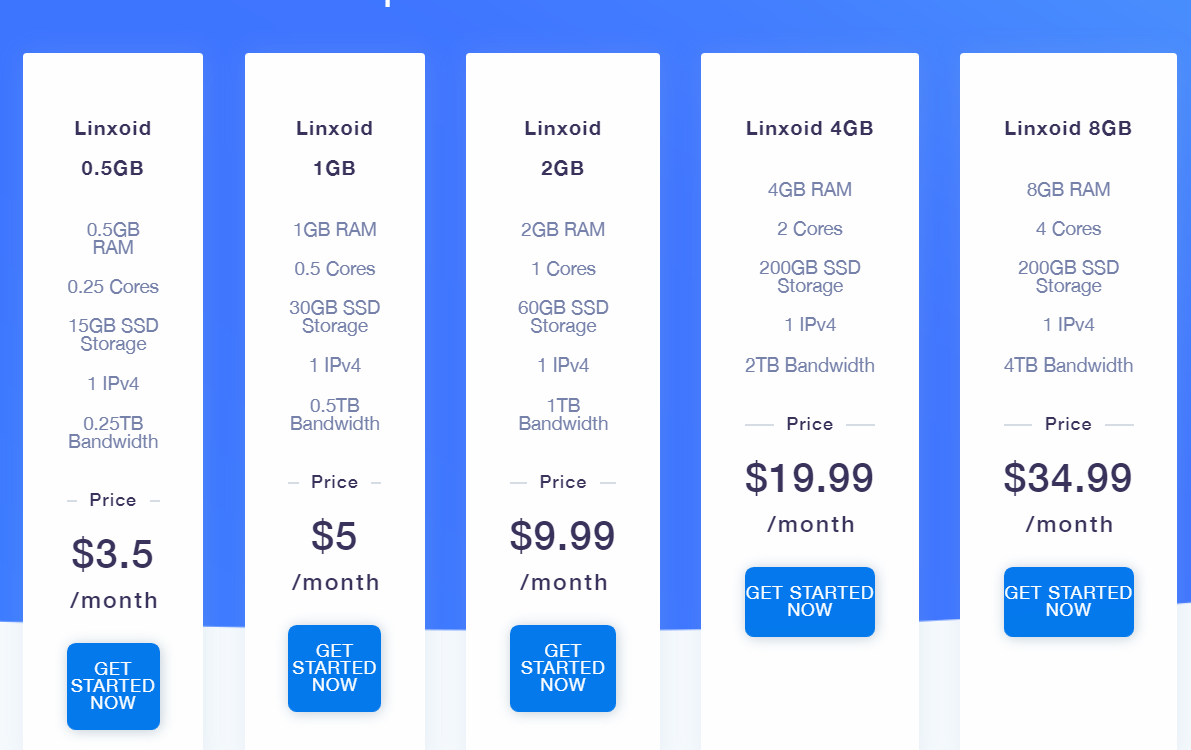Click the $9.99 price label
The height and width of the screenshot is (750, 1191).
[562, 536]
